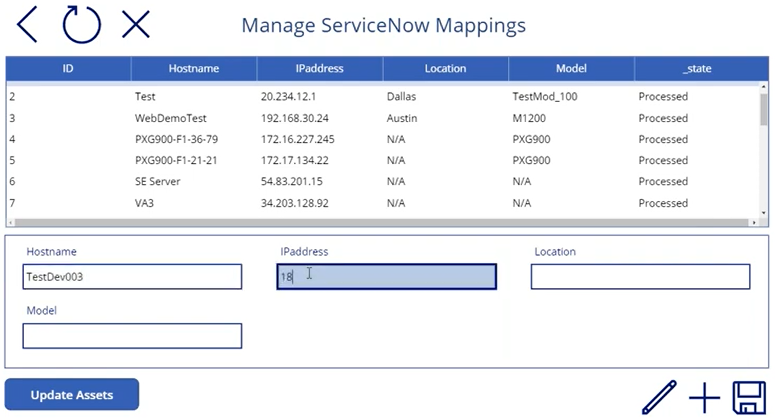
Task: Select hostname PXG900-F1-36-79
Action: click(176, 139)
